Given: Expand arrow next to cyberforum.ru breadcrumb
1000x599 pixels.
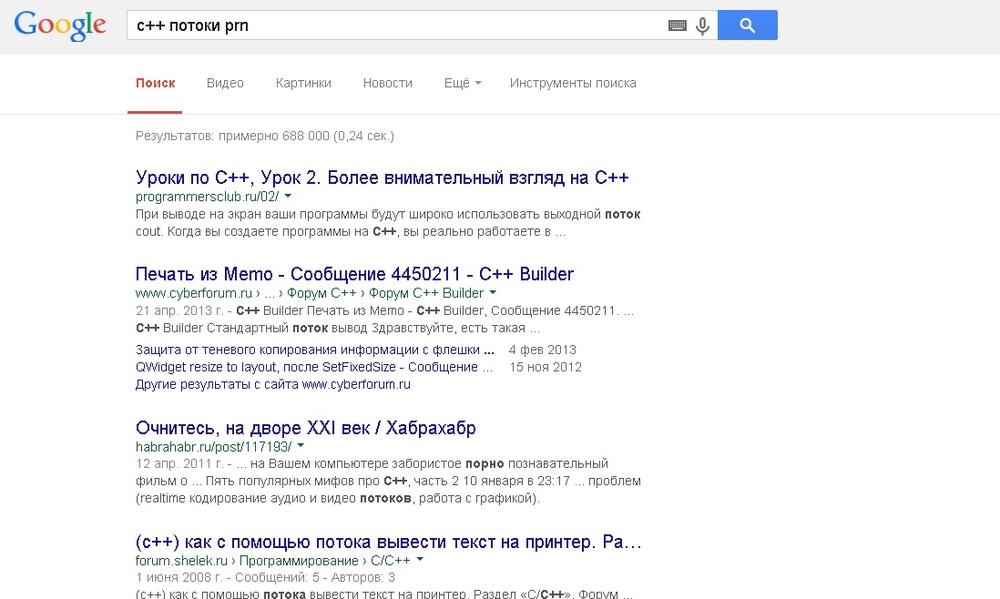Looking at the screenshot, I should (492, 292).
